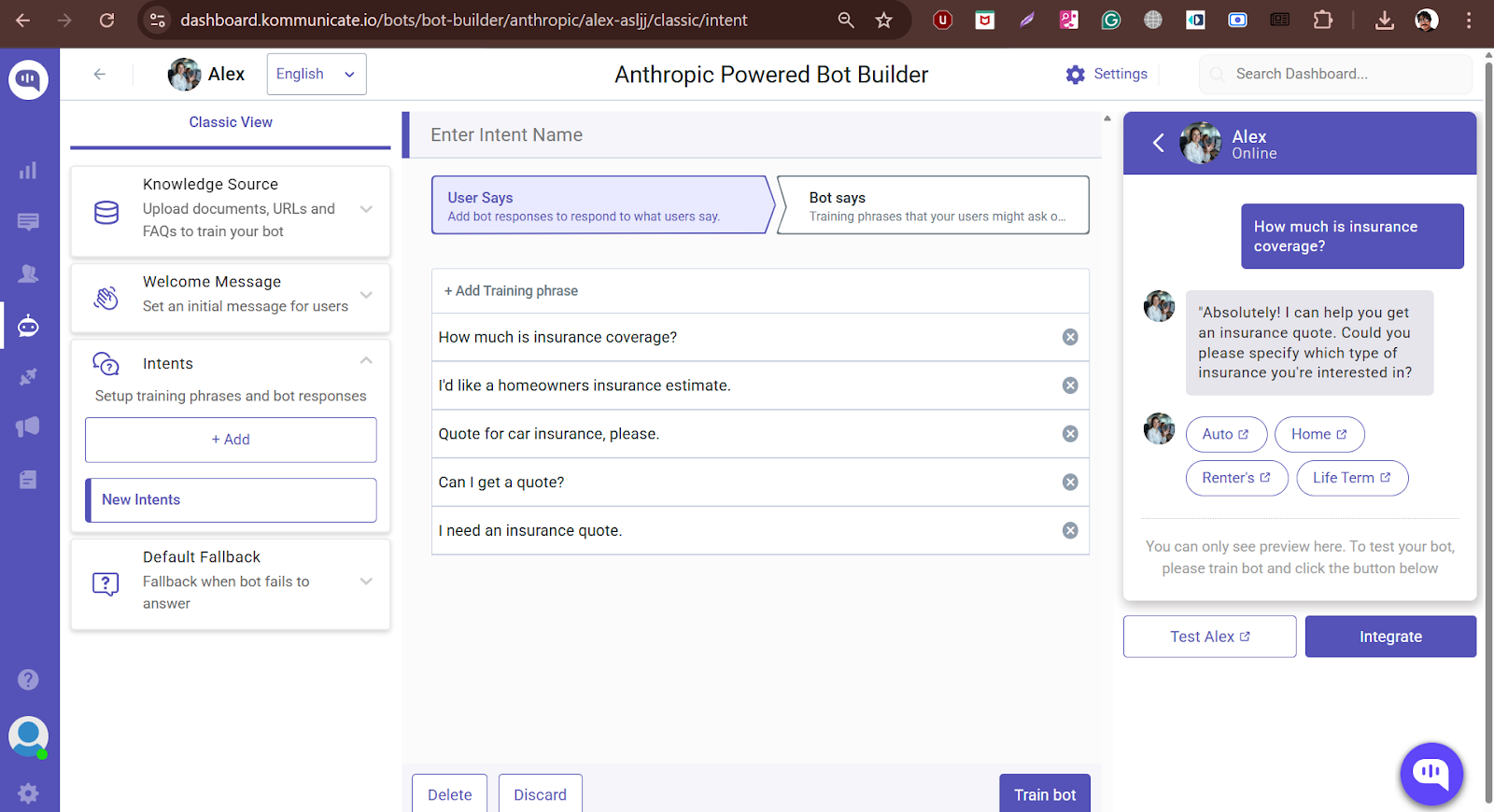Screen dimensions: 1494x812
Task: Open the conversations icon in left sidebar
Action: (28, 222)
